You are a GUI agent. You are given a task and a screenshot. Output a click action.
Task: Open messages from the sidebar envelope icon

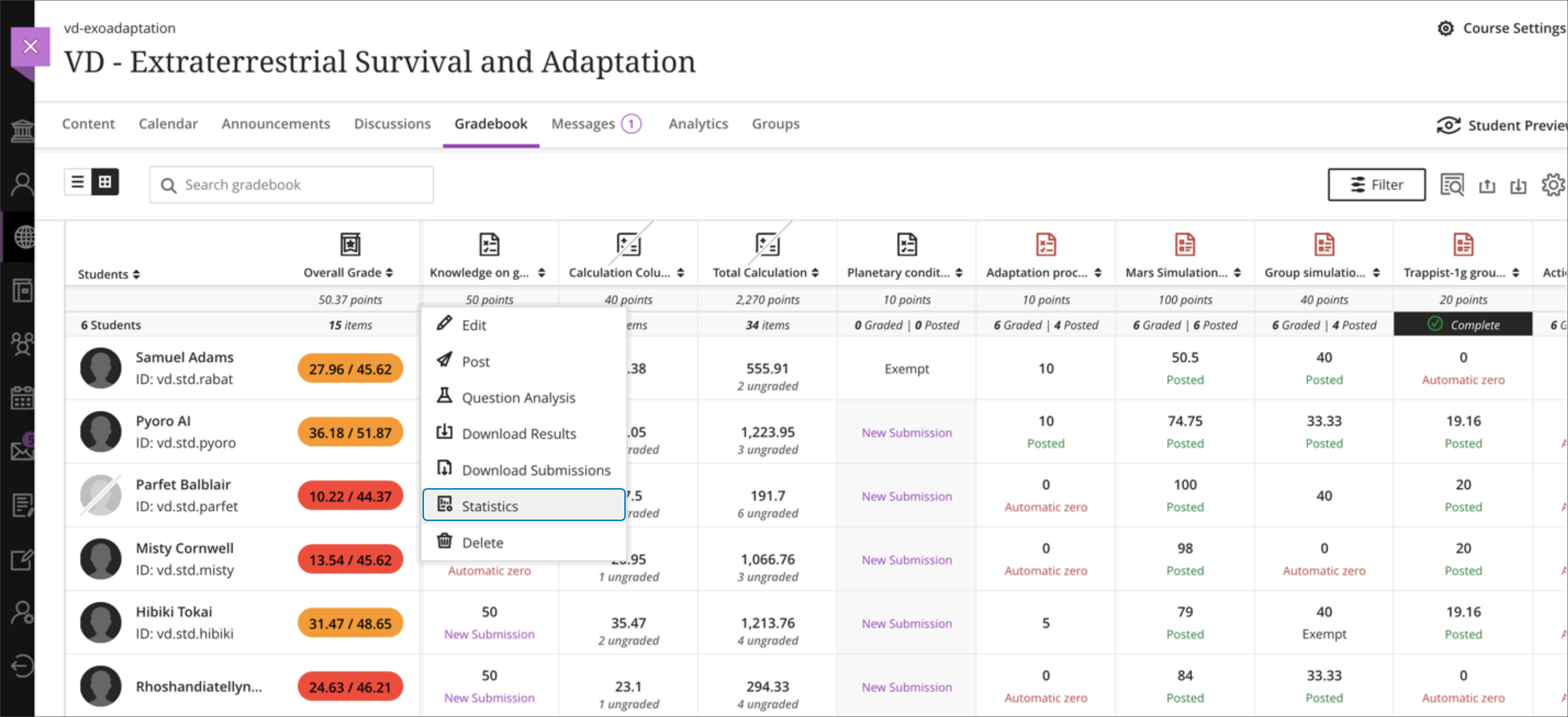click(23, 451)
